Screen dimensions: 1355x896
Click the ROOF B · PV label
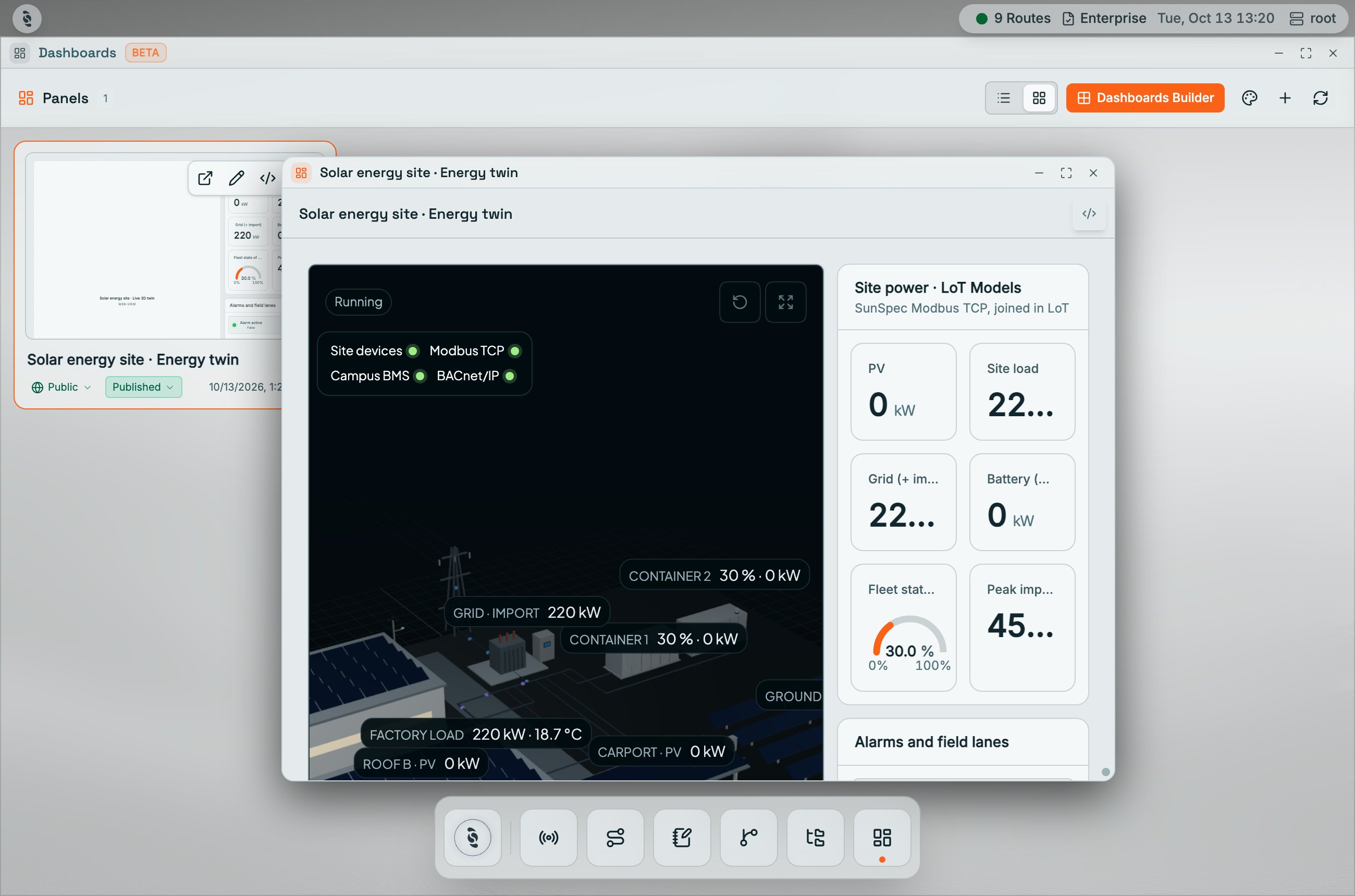(x=422, y=764)
